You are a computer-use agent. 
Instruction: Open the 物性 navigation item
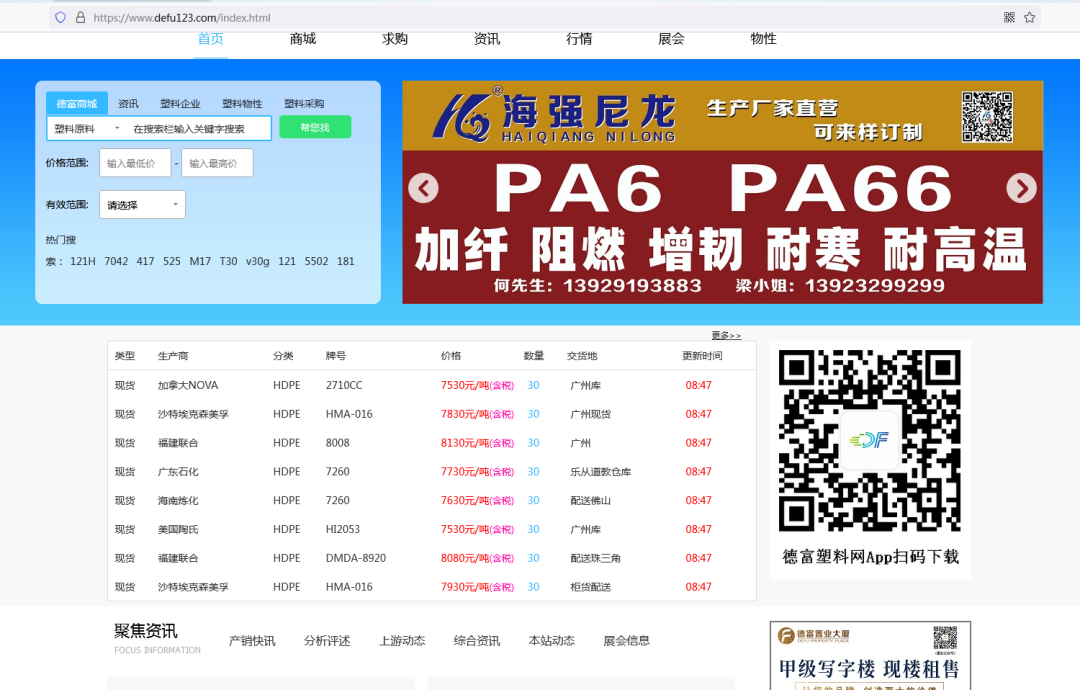tap(764, 39)
